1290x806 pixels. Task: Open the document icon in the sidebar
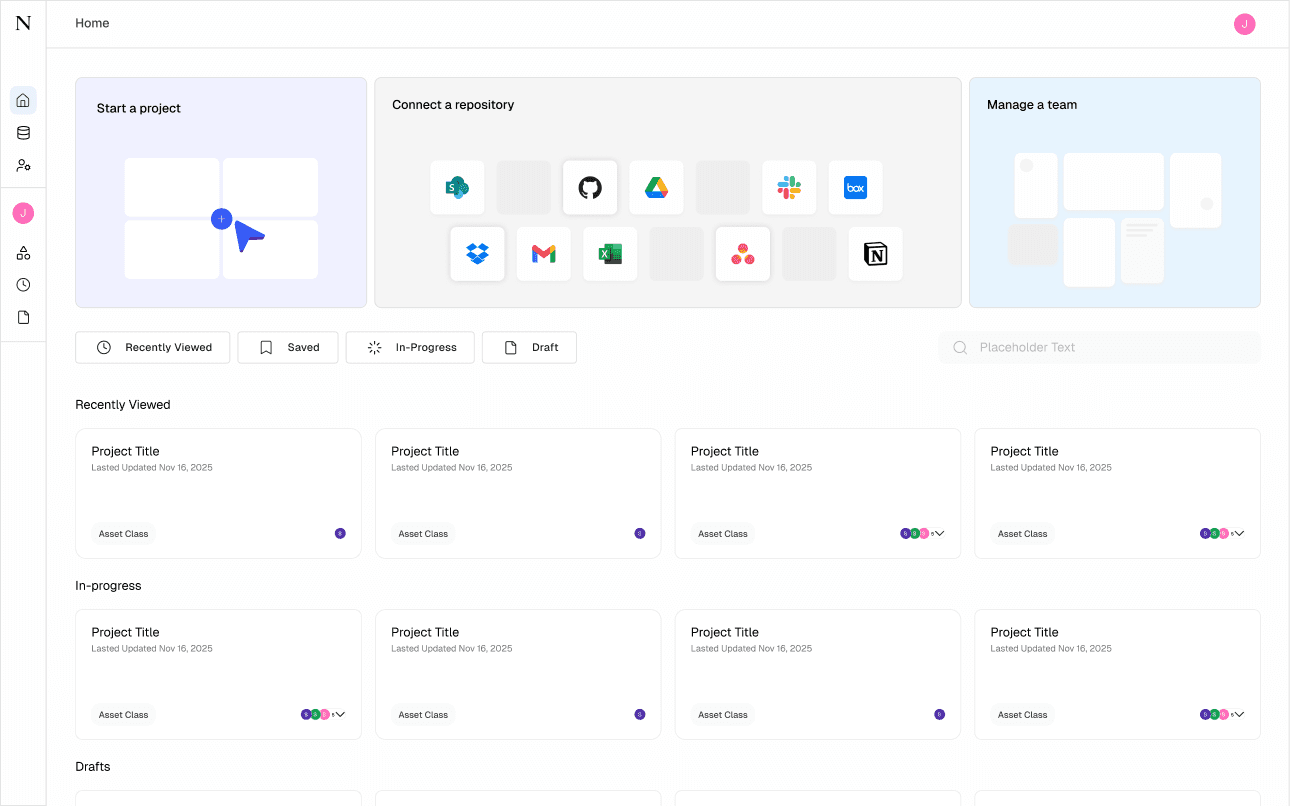(x=23, y=317)
